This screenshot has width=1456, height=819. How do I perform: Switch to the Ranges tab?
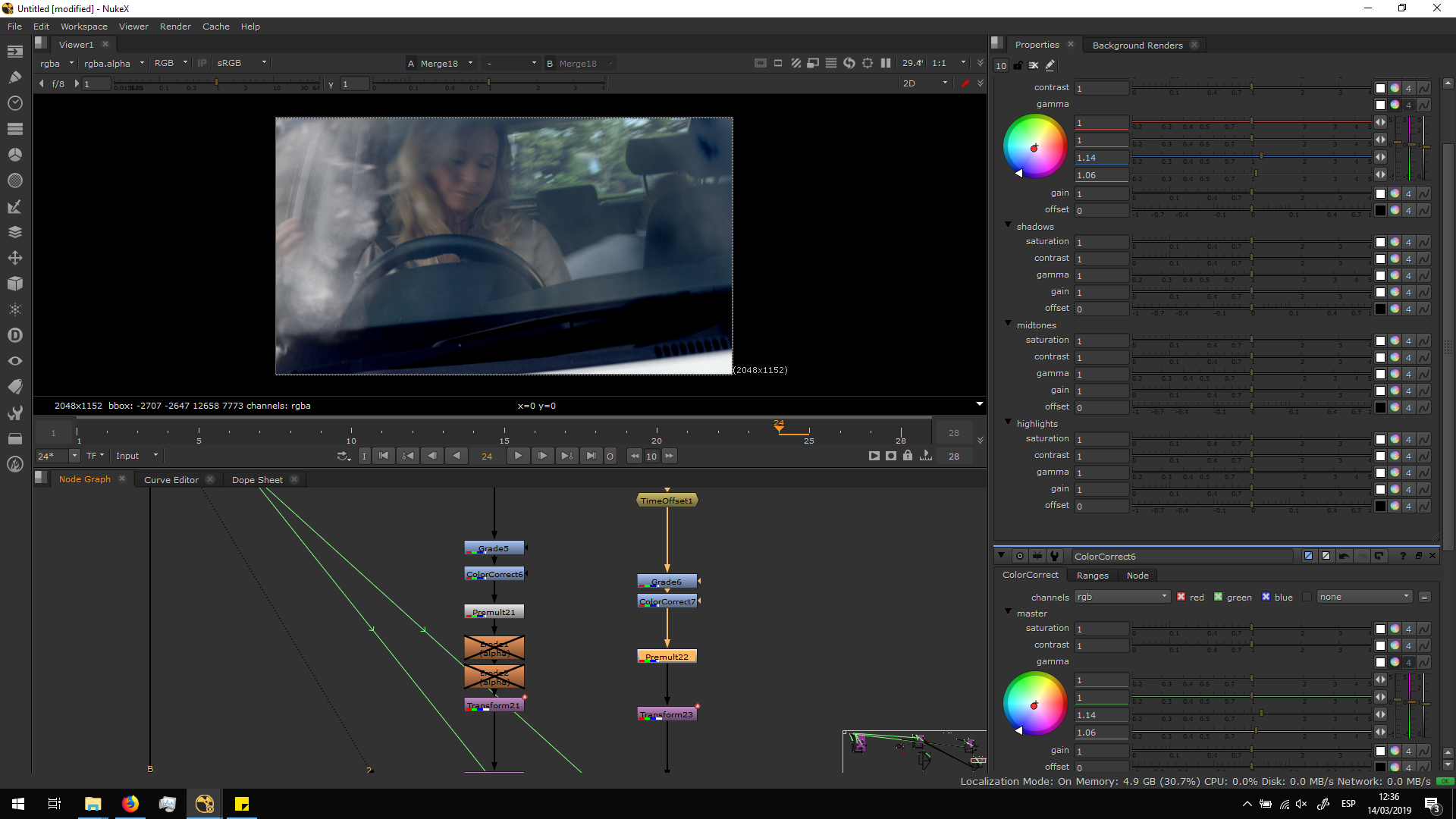pyautogui.click(x=1092, y=576)
